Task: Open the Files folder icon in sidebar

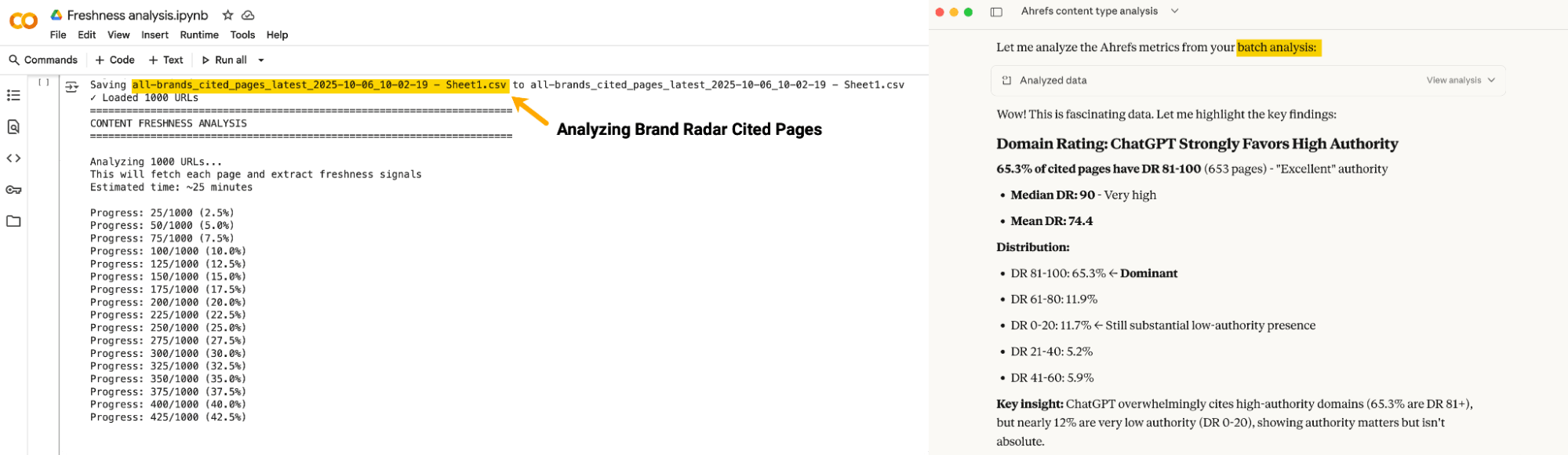Action: 13,221
